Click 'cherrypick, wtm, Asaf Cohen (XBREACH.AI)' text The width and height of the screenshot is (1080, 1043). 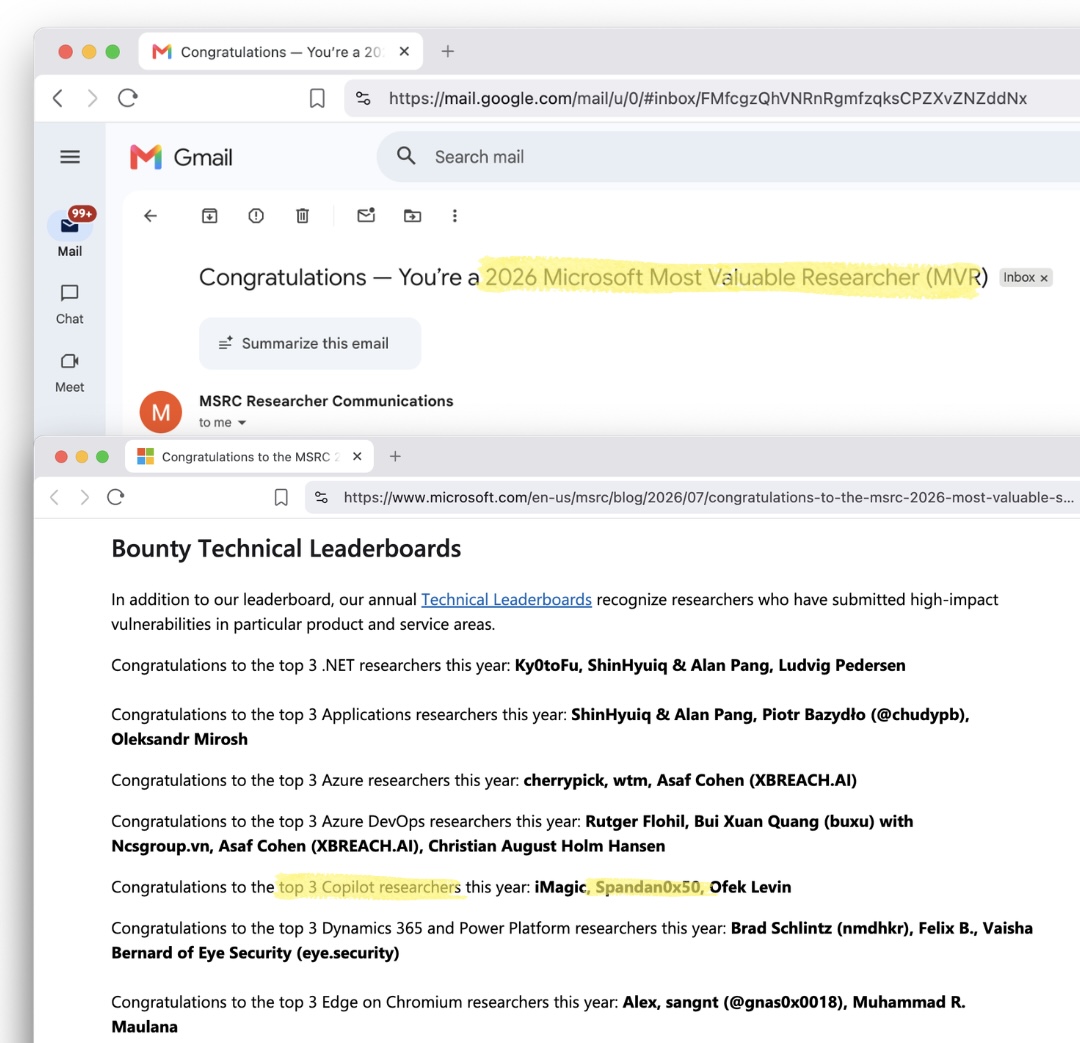690,781
